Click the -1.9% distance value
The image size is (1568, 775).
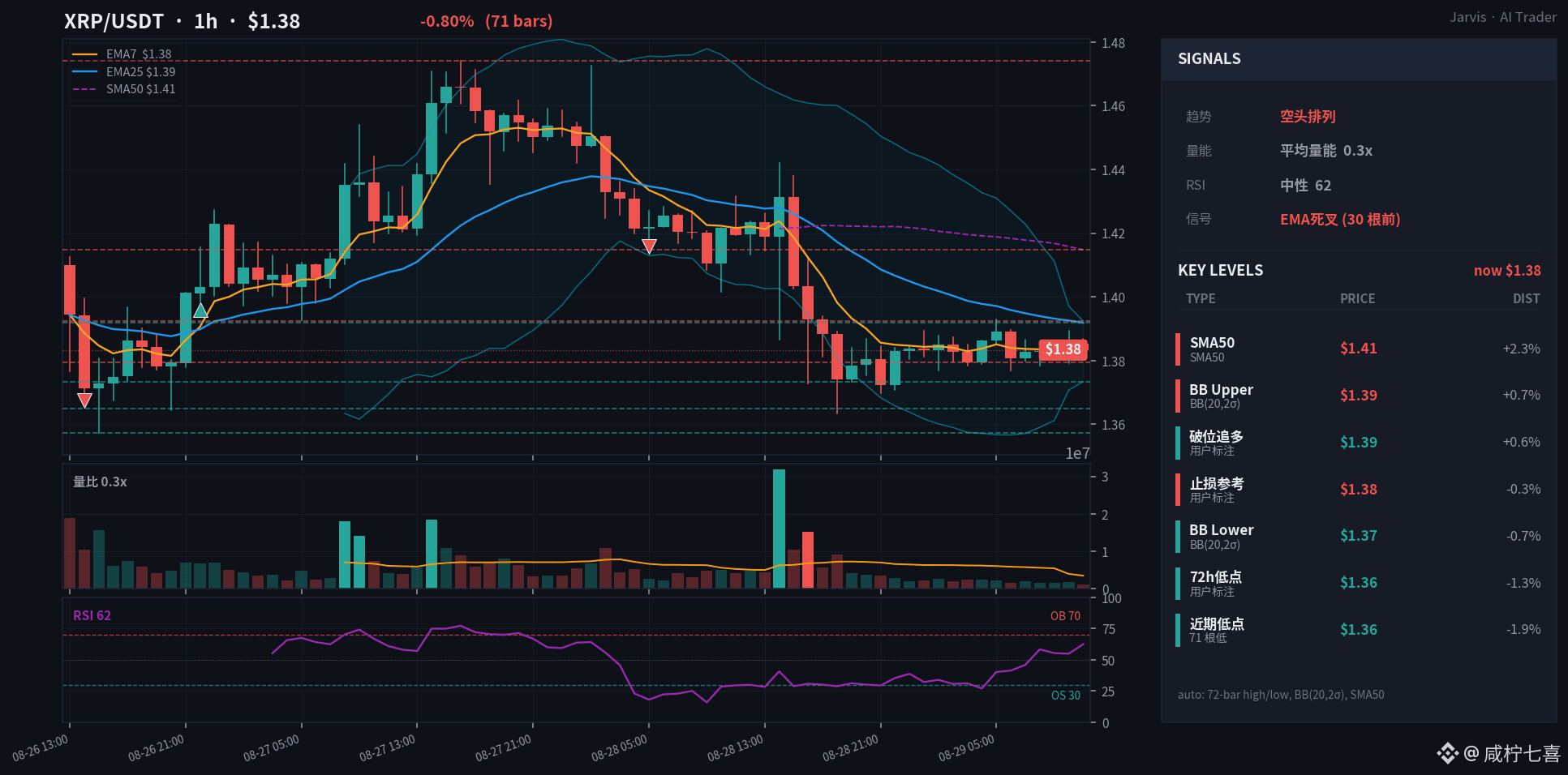(x=1523, y=630)
